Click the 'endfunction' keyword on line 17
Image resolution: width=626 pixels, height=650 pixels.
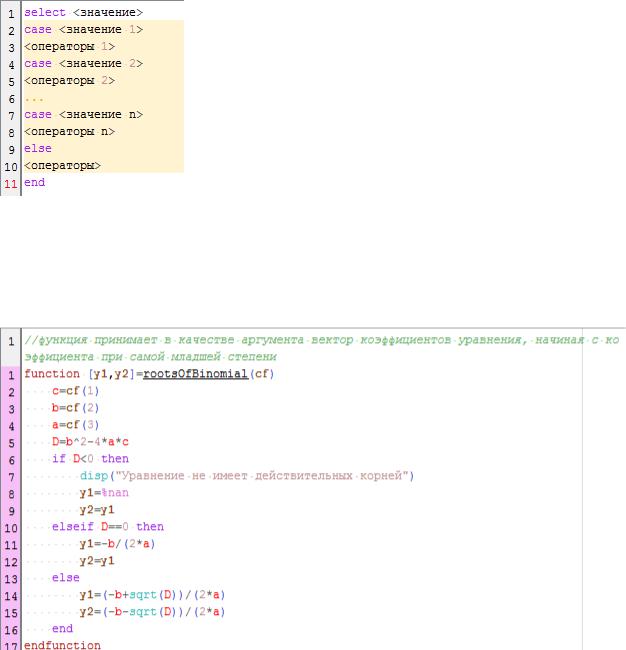pyautogui.click(x=62, y=646)
